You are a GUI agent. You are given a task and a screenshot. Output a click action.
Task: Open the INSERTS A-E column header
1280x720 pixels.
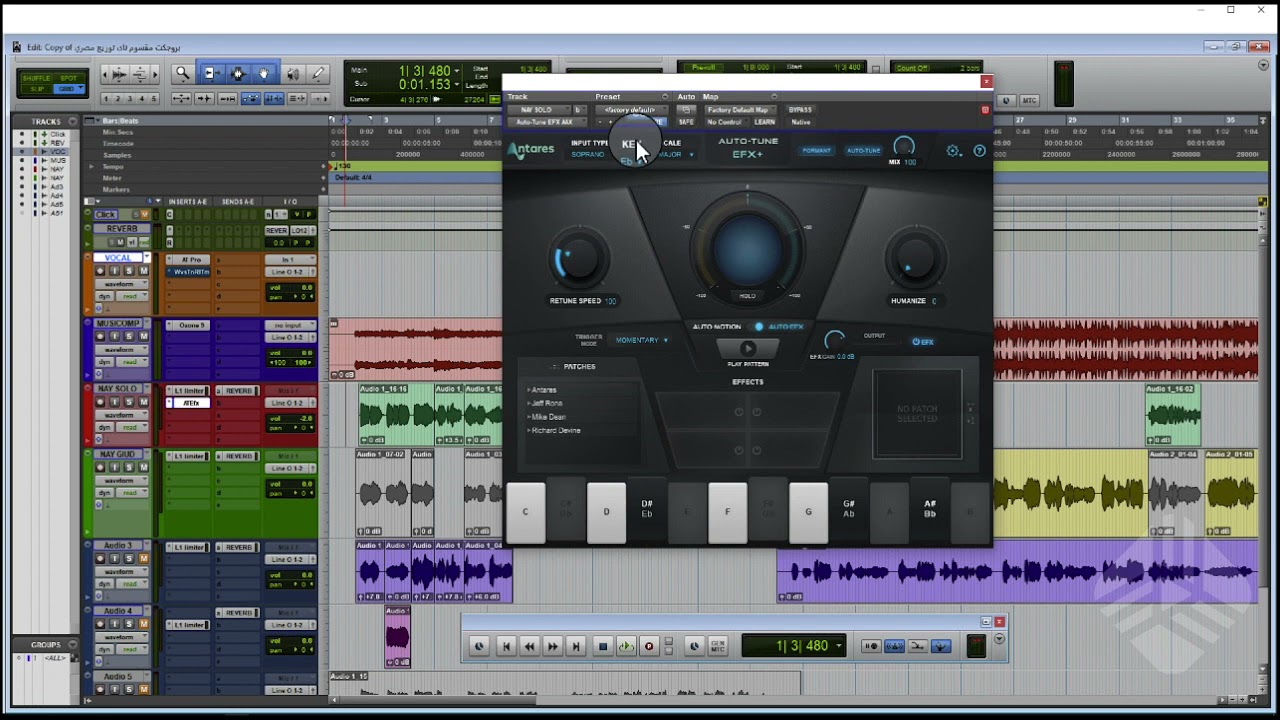pyautogui.click(x=187, y=202)
